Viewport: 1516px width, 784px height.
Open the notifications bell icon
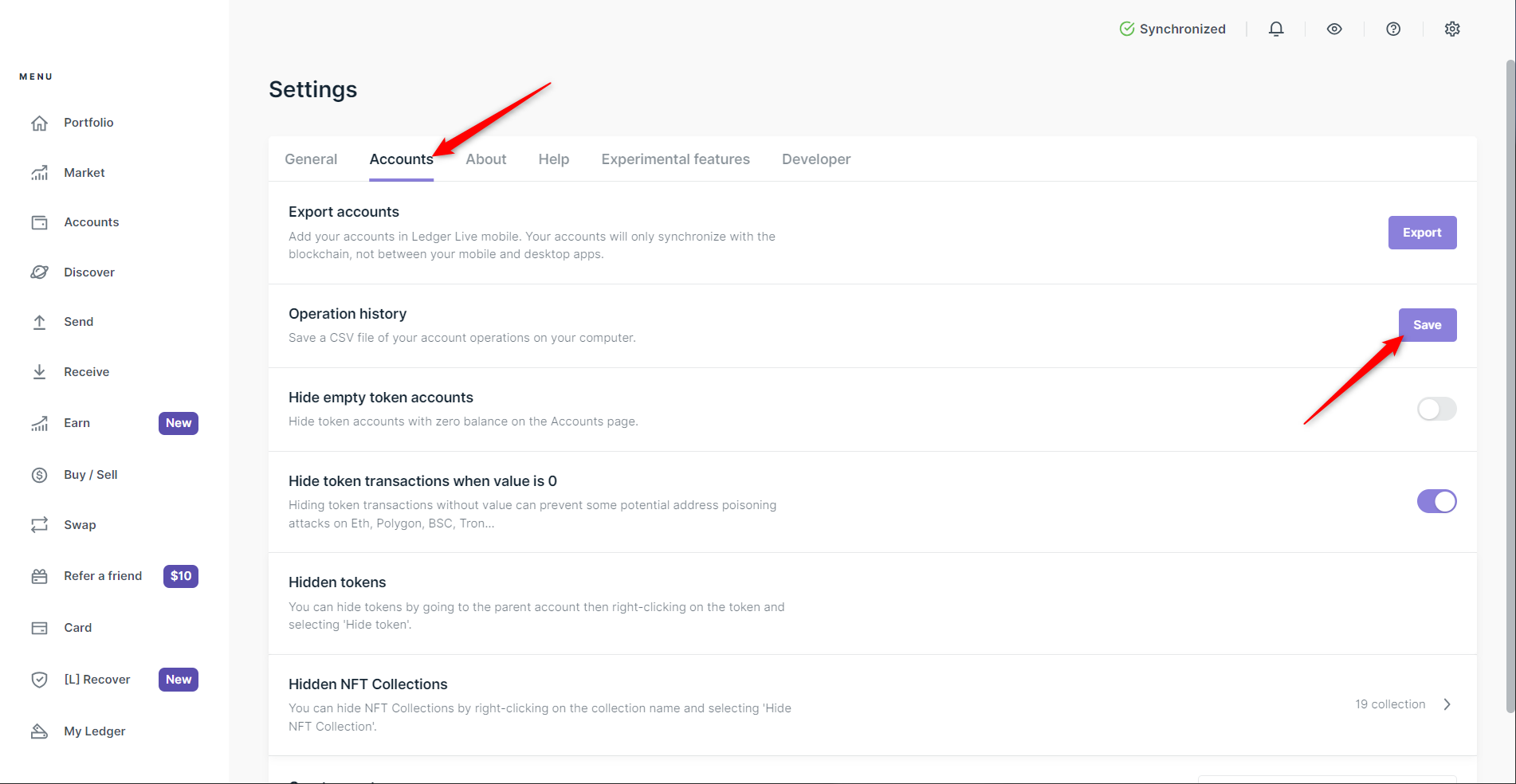click(x=1276, y=29)
